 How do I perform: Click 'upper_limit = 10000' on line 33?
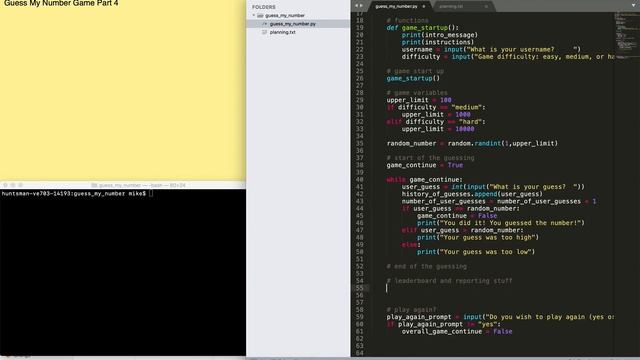coord(438,129)
